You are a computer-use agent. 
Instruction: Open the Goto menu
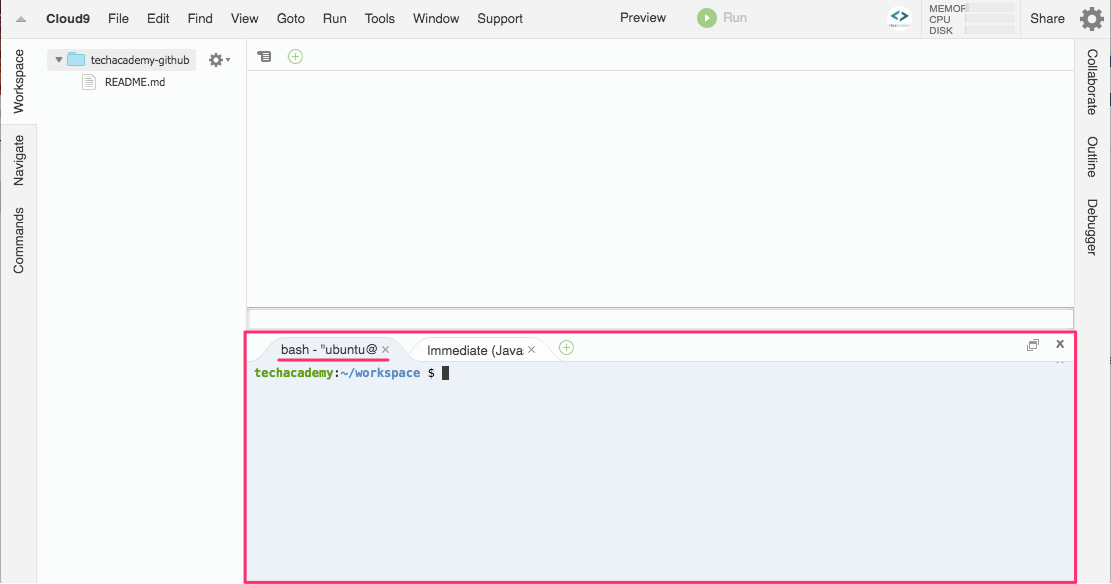pyautogui.click(x=290, y=18)
